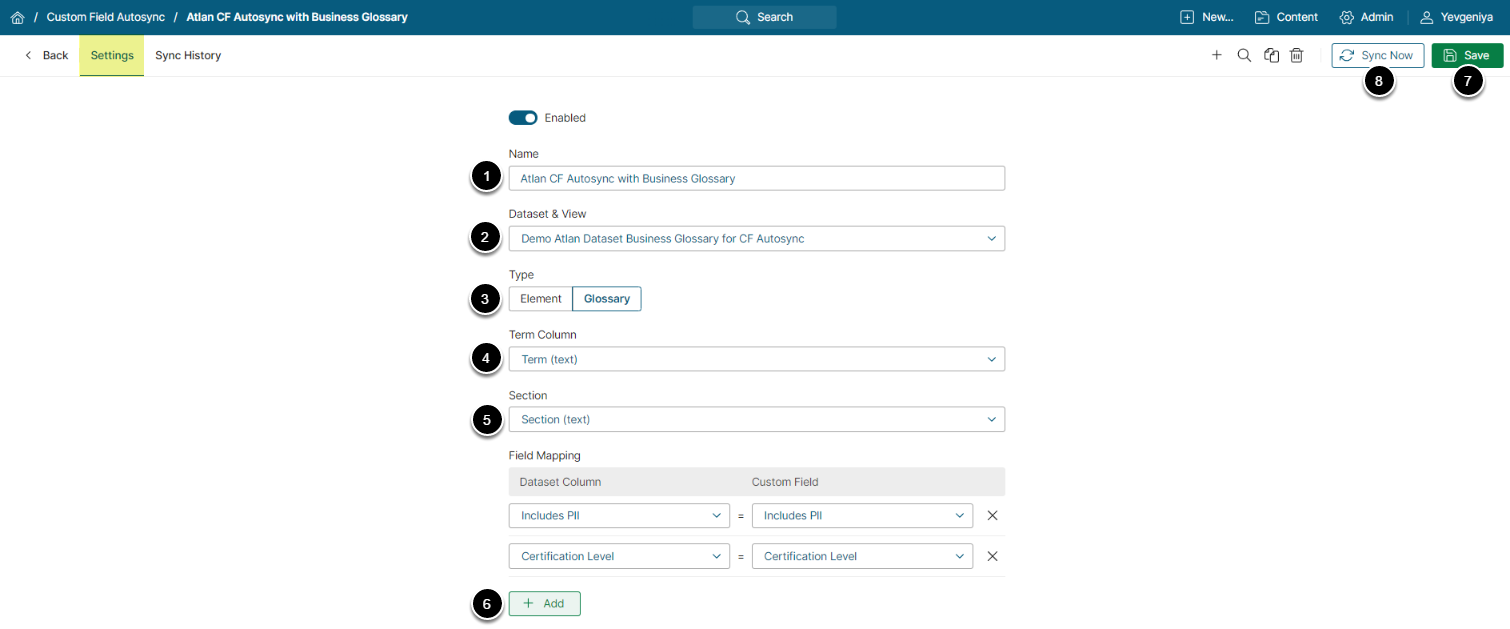1510x629 pixels.
Task: Switch to the Sync History tab
Action: click(x=188, y=56)
